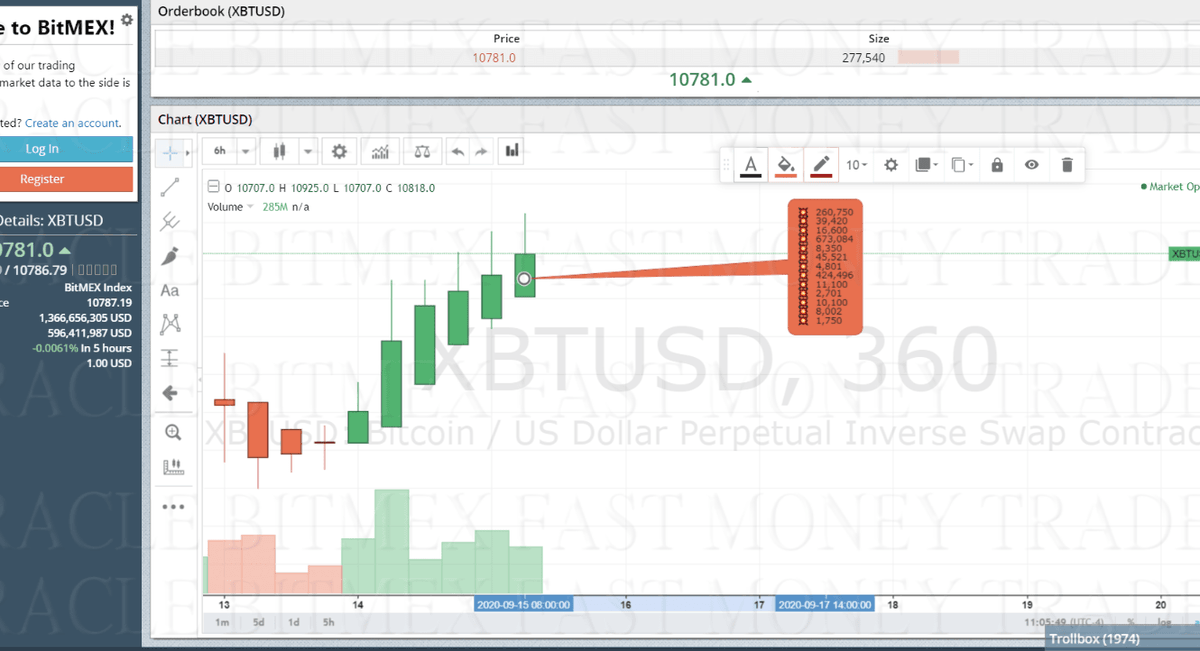The image size is (1200, 651).
Task: Follow the Create an account link
Action: (x=72, y=123)
